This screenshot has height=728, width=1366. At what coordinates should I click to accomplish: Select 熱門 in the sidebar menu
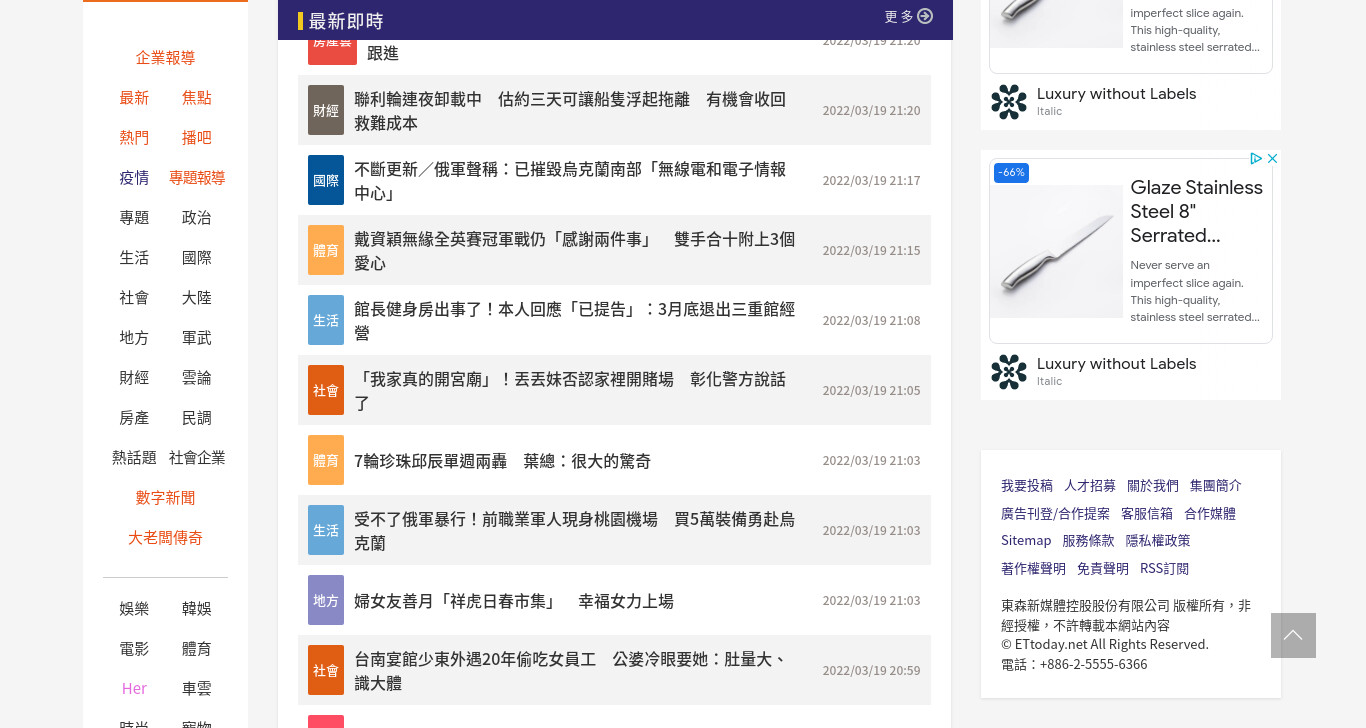tap(134, 138)
